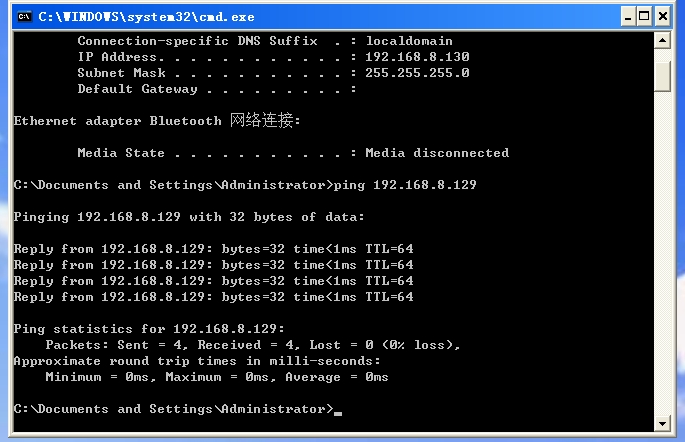This screenshot has height=442, width=685.
Task: Click the Default Gateway line
Action: [x=217, y=89]
